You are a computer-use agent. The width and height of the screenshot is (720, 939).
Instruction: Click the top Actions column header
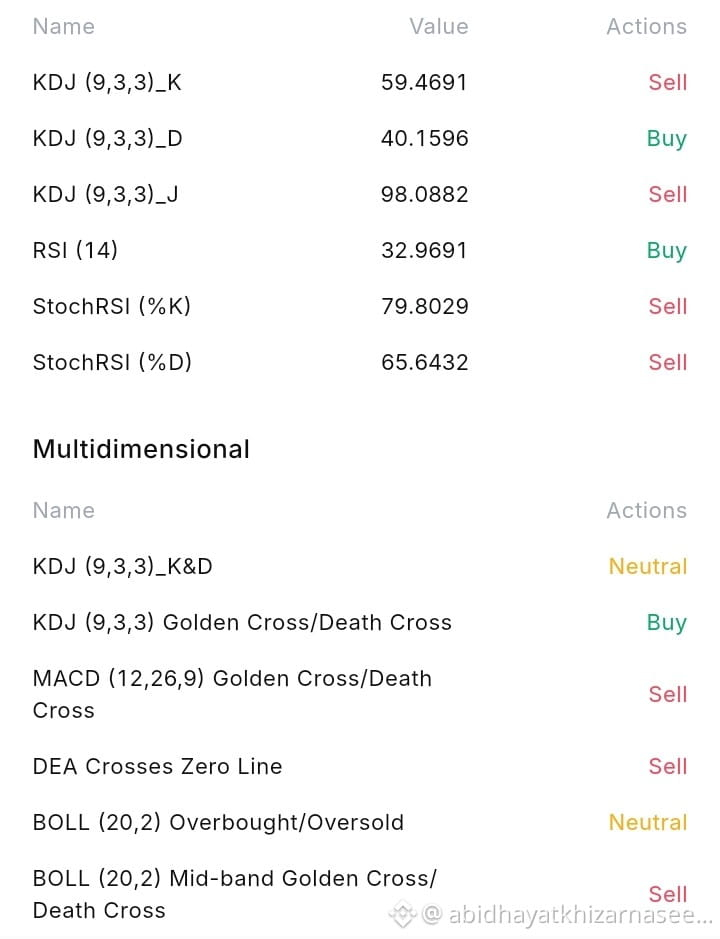[646, 26]
